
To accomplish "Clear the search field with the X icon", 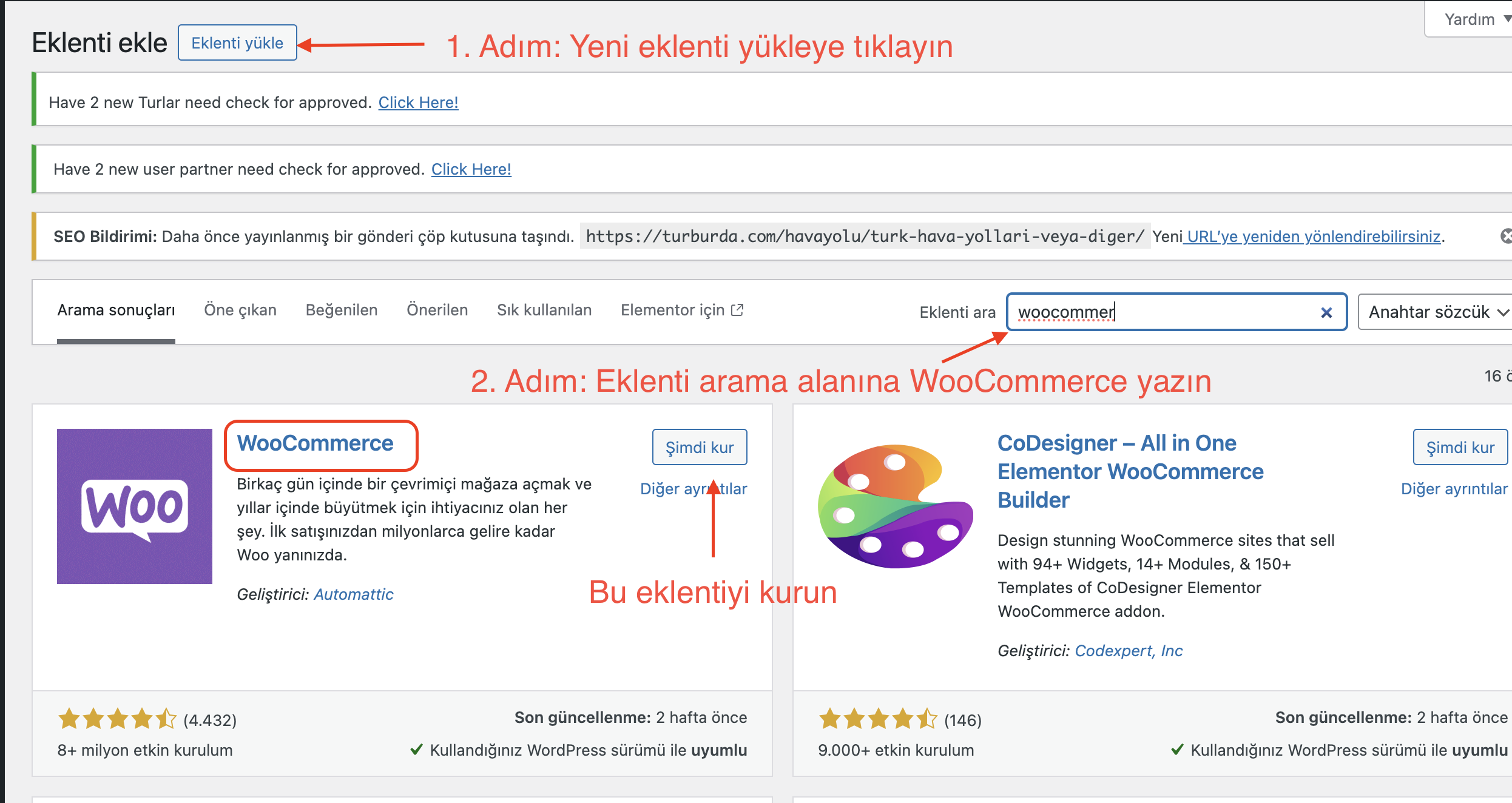I will [1326, 312].
